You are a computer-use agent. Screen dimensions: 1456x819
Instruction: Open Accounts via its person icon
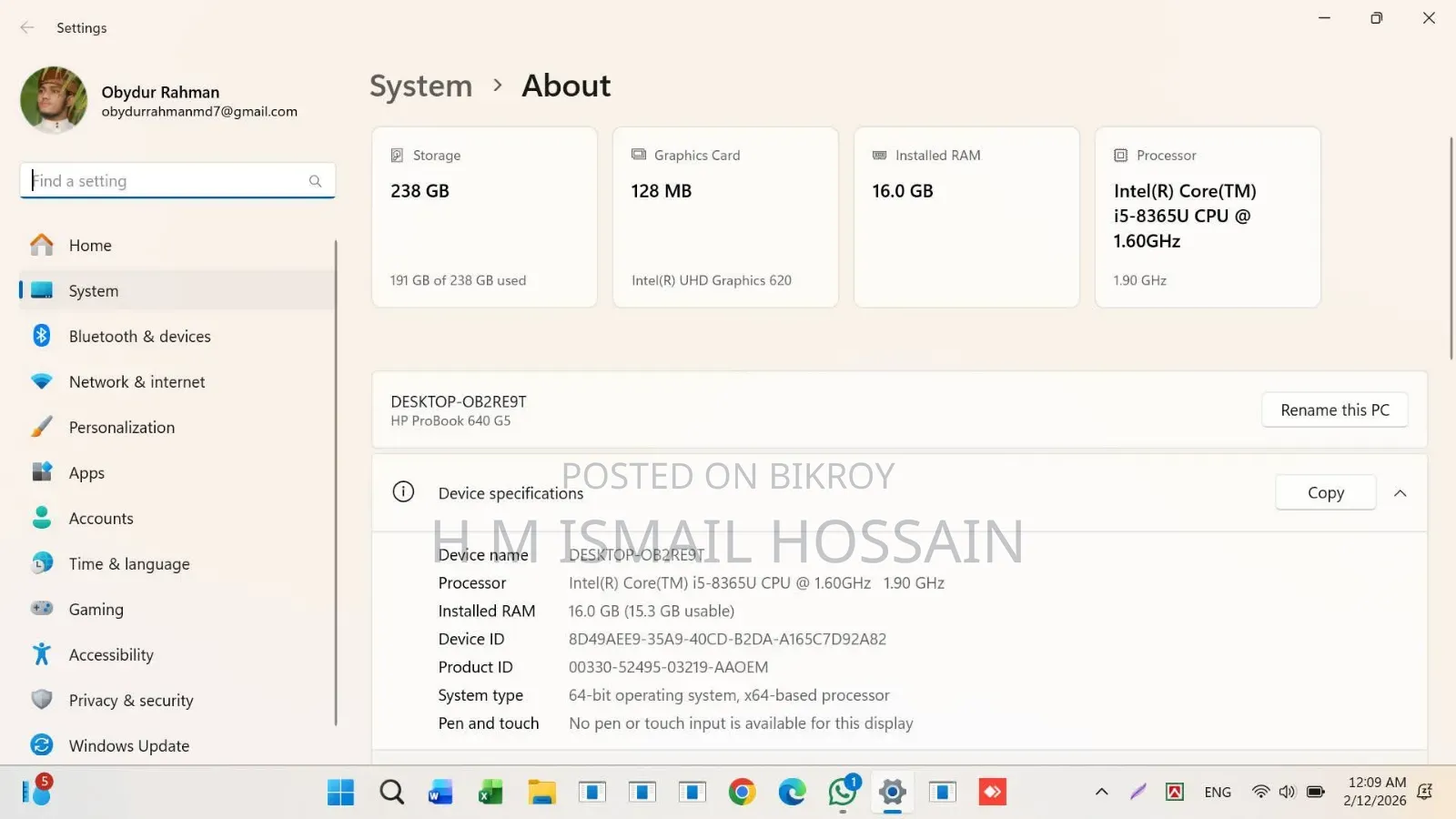[x=42, y=518]
